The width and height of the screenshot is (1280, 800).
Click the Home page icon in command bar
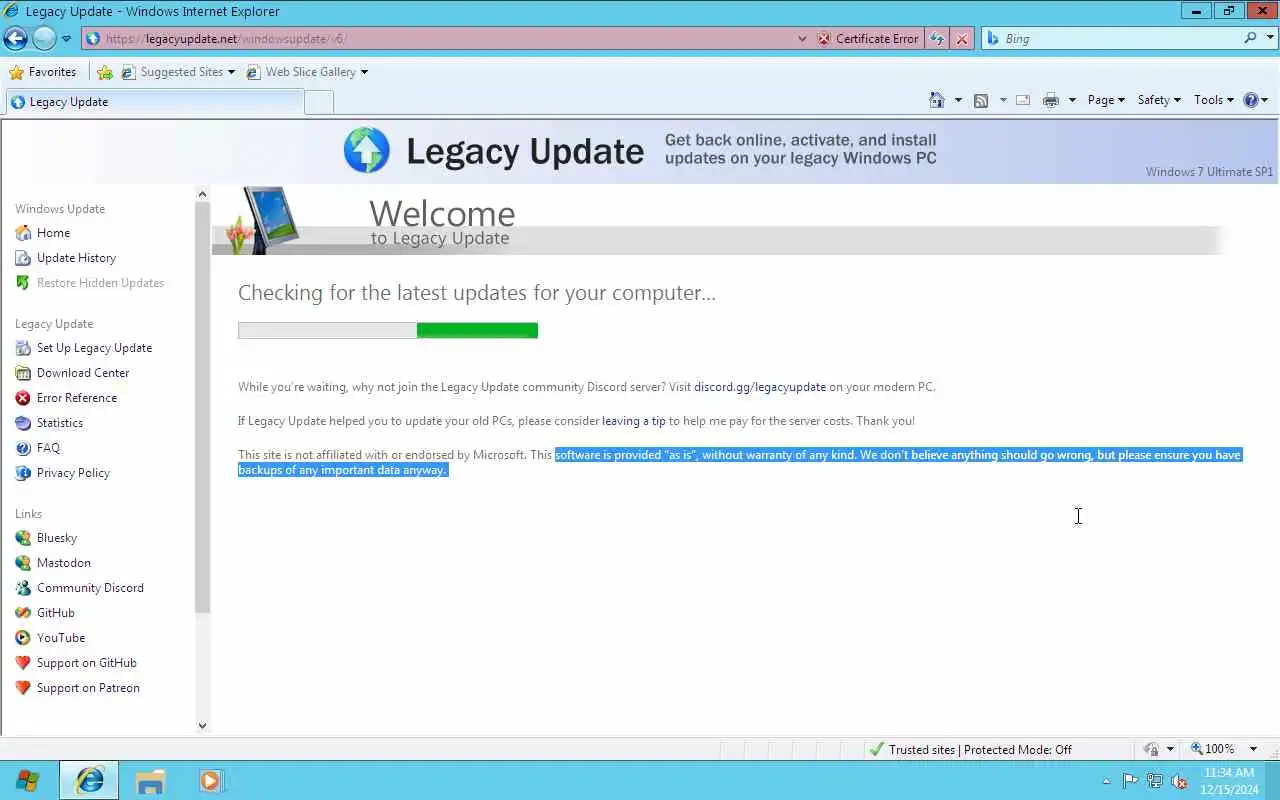click(937, 100)
